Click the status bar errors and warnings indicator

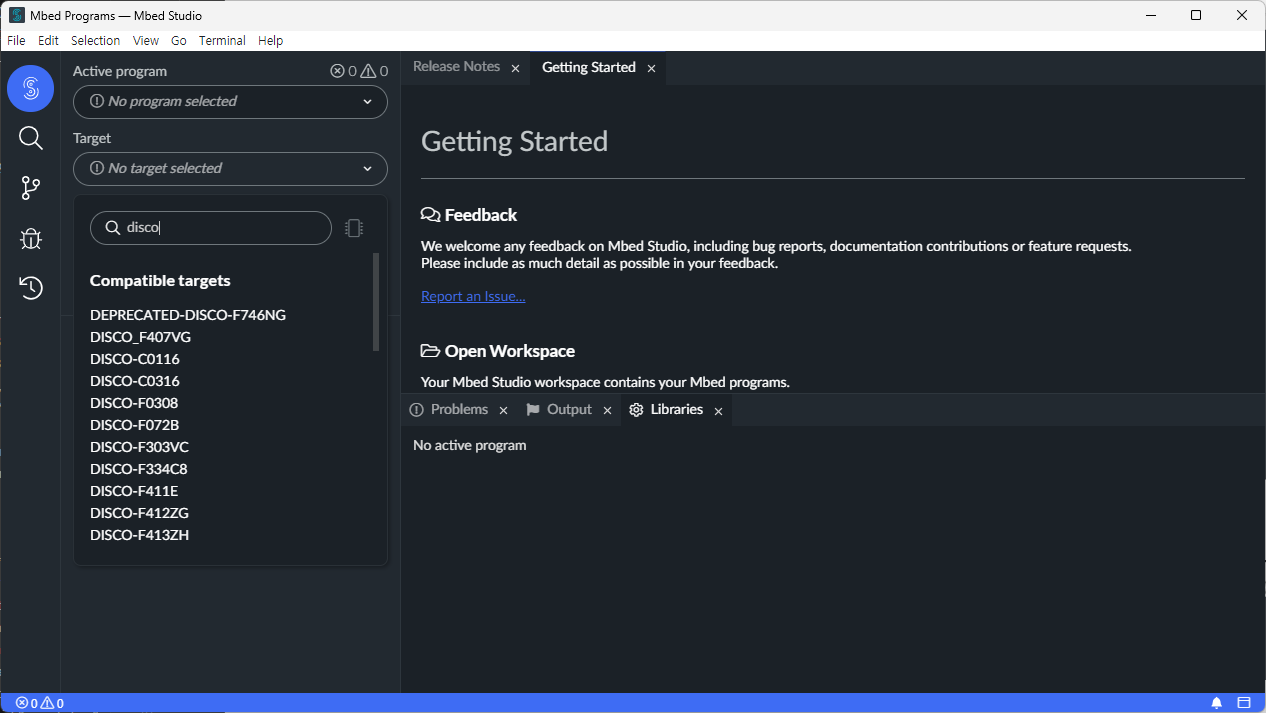click(x=40, y=703)
